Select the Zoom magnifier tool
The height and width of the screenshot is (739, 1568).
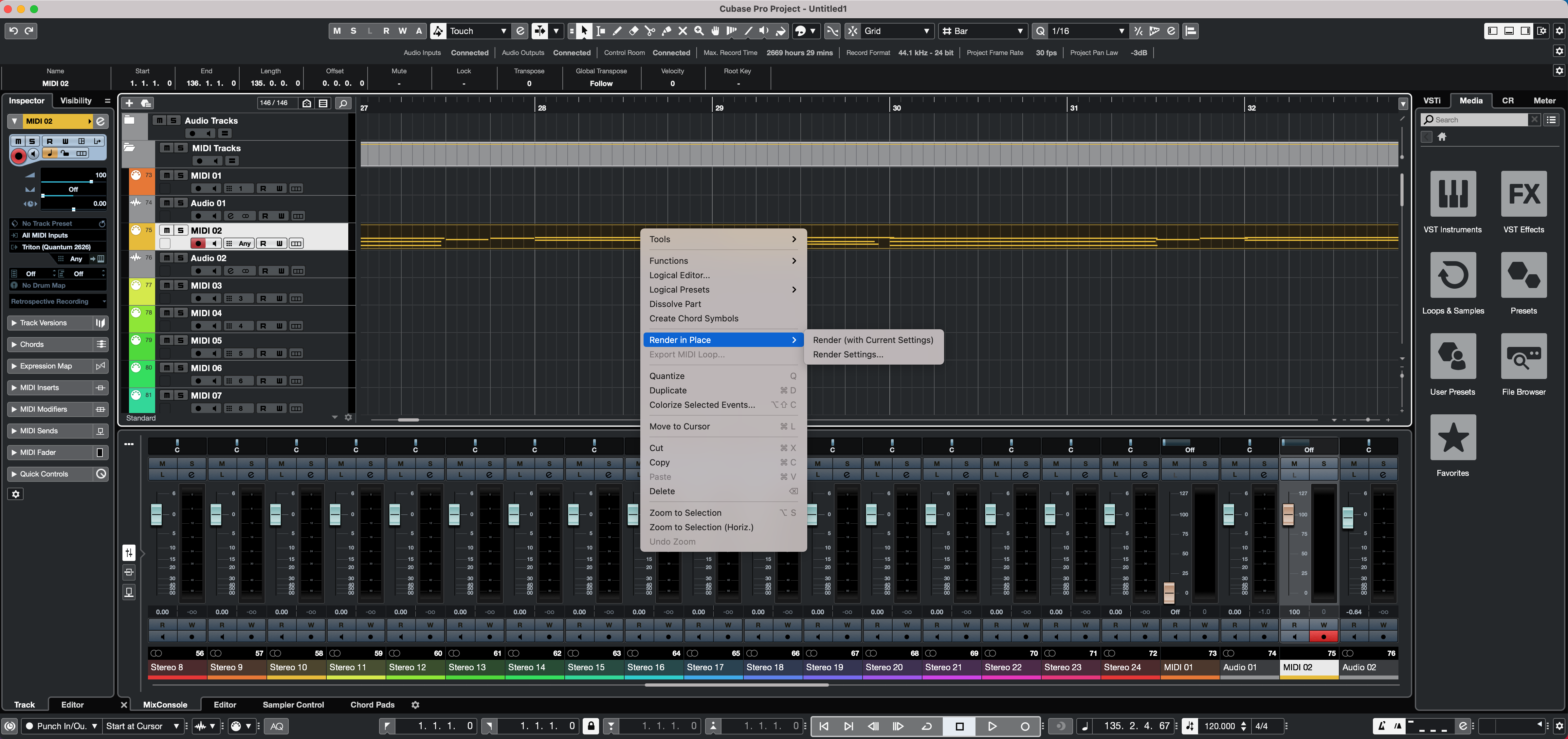point(699,31)
